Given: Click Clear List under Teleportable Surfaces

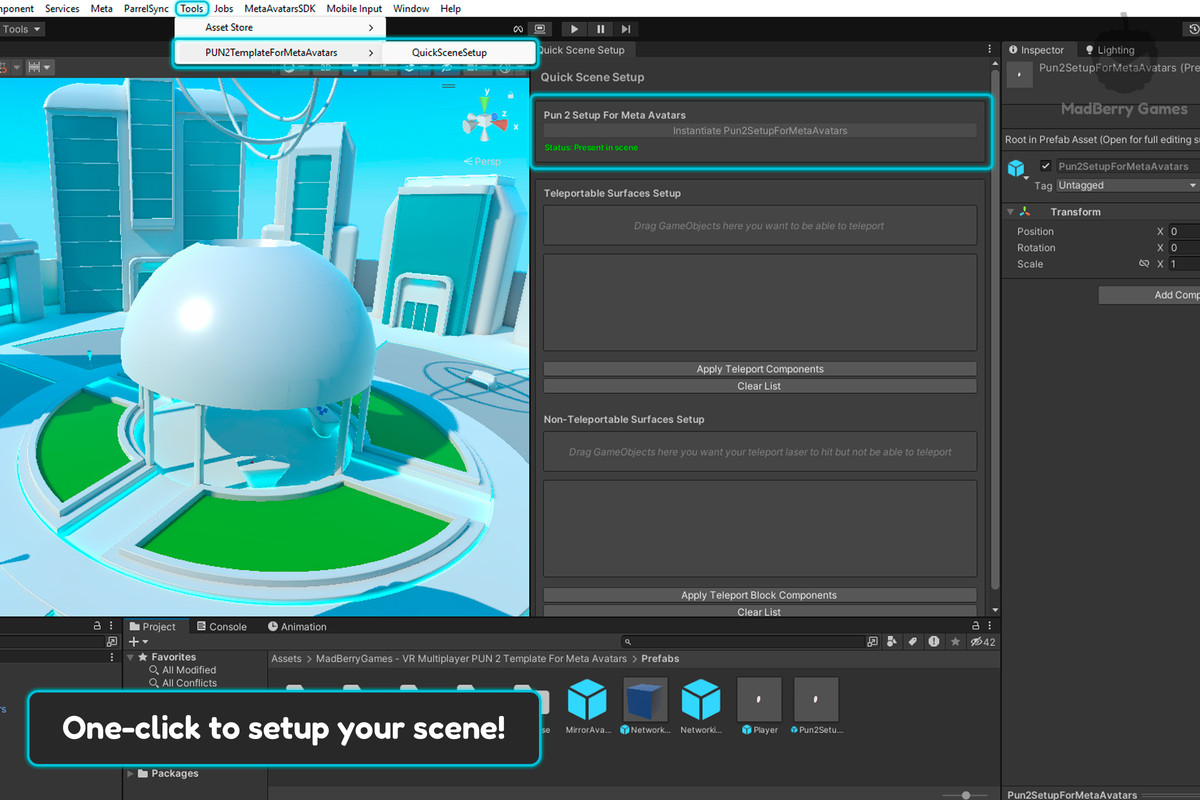Looking at the screenshot, I should tap(760, 386).
